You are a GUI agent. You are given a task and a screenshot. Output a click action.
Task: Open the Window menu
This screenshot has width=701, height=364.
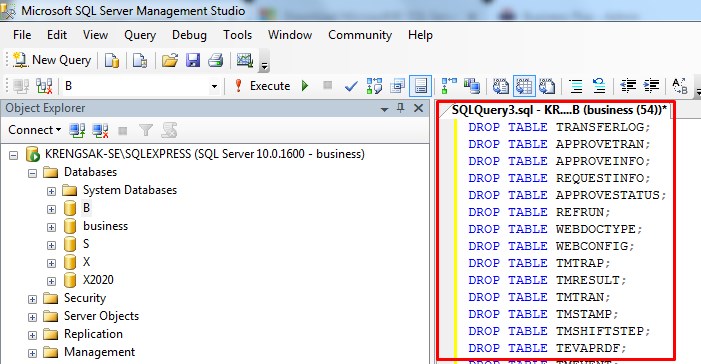click(290, 35)
